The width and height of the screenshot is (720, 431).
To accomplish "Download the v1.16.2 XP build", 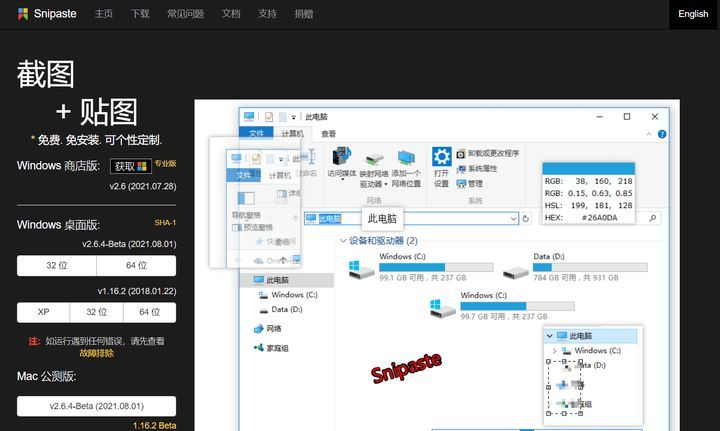I will coord(43,312).
